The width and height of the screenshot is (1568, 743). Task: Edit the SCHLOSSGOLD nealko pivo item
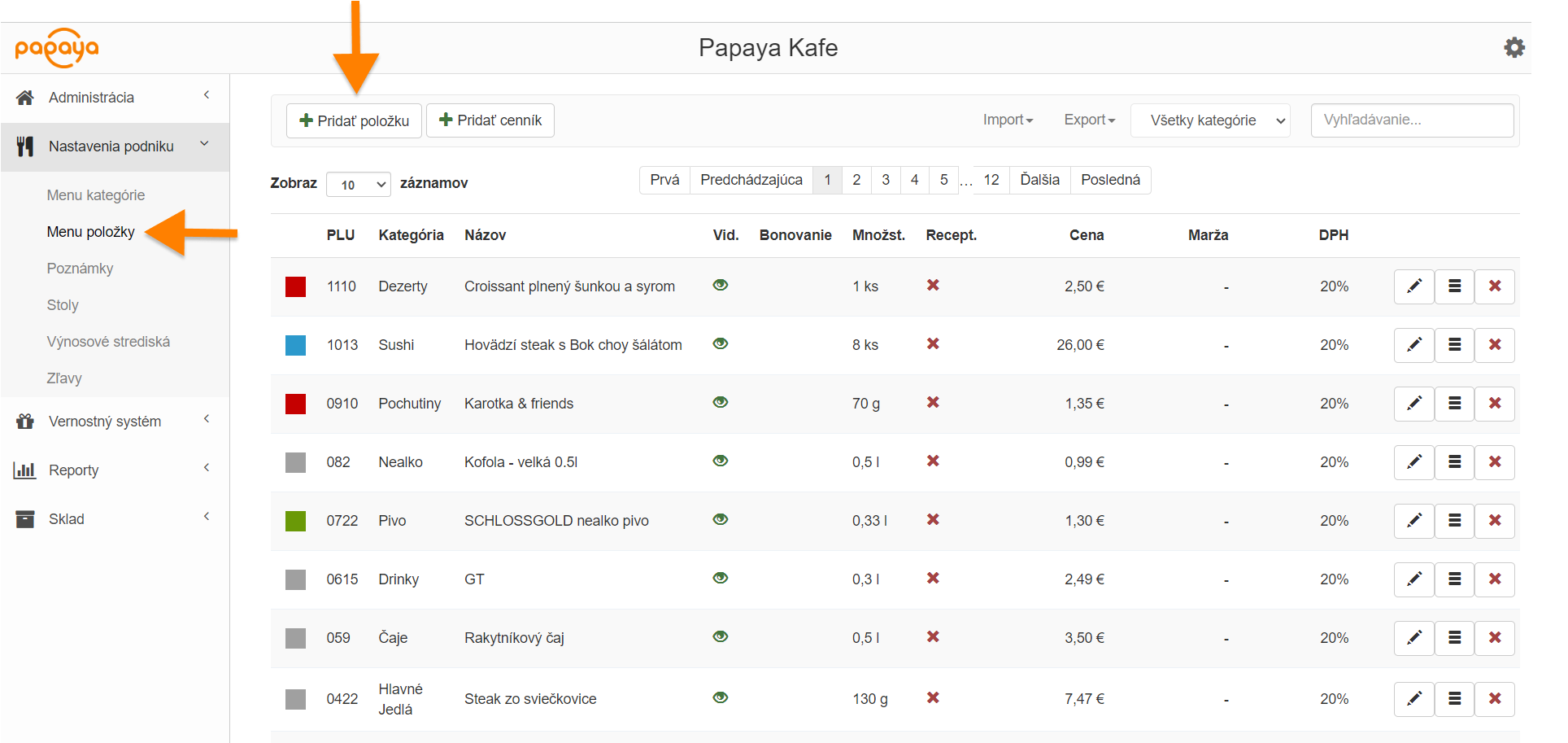click(1413, 521)
